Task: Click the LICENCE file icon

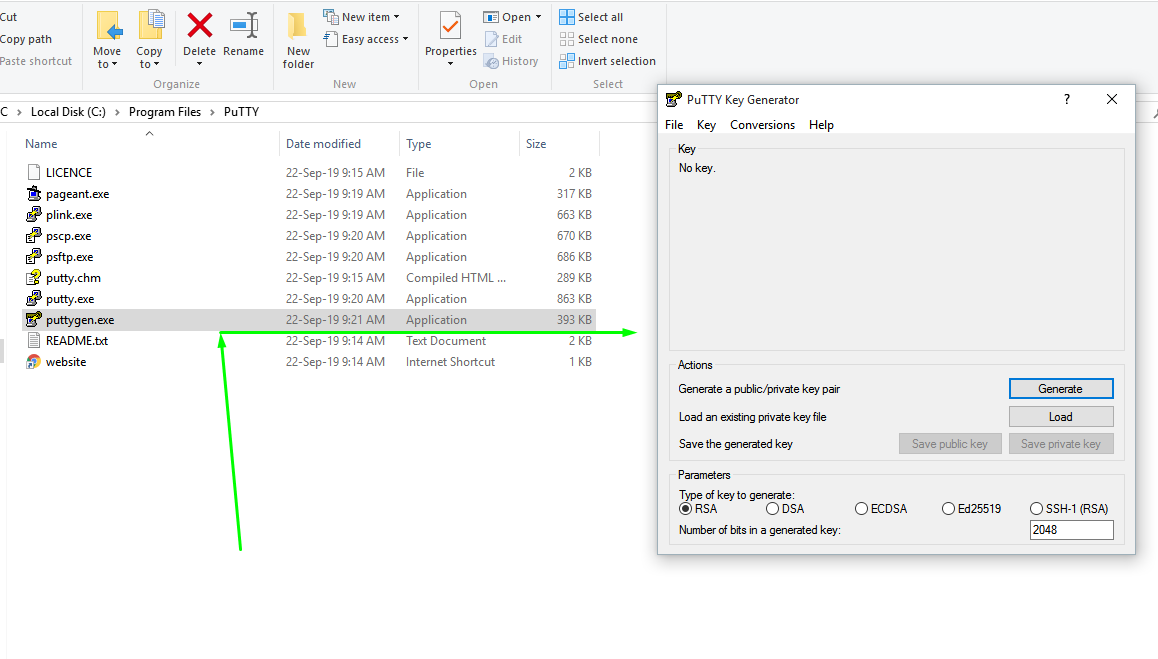Action: (x=33, y=172)
